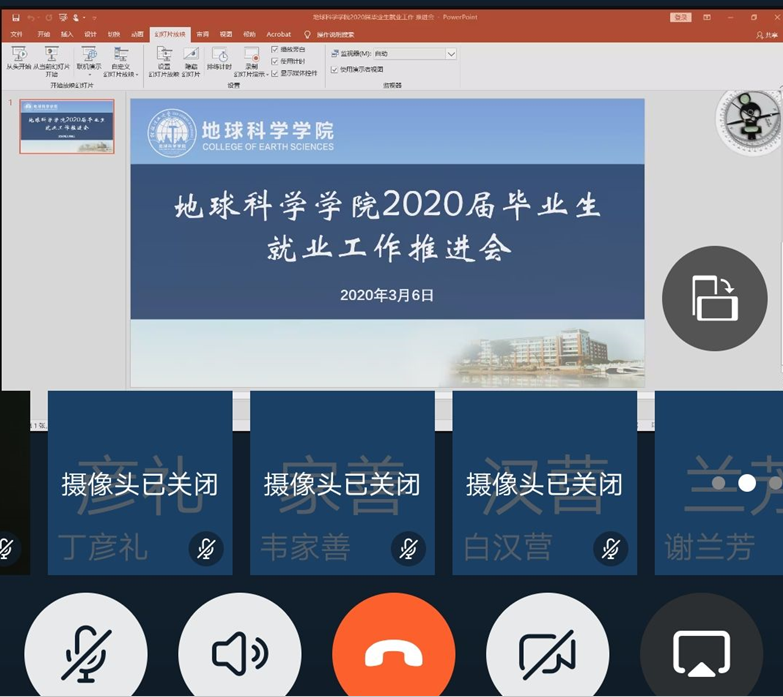
Task: Mute the microphone in call controls
Action: [86, 653]
